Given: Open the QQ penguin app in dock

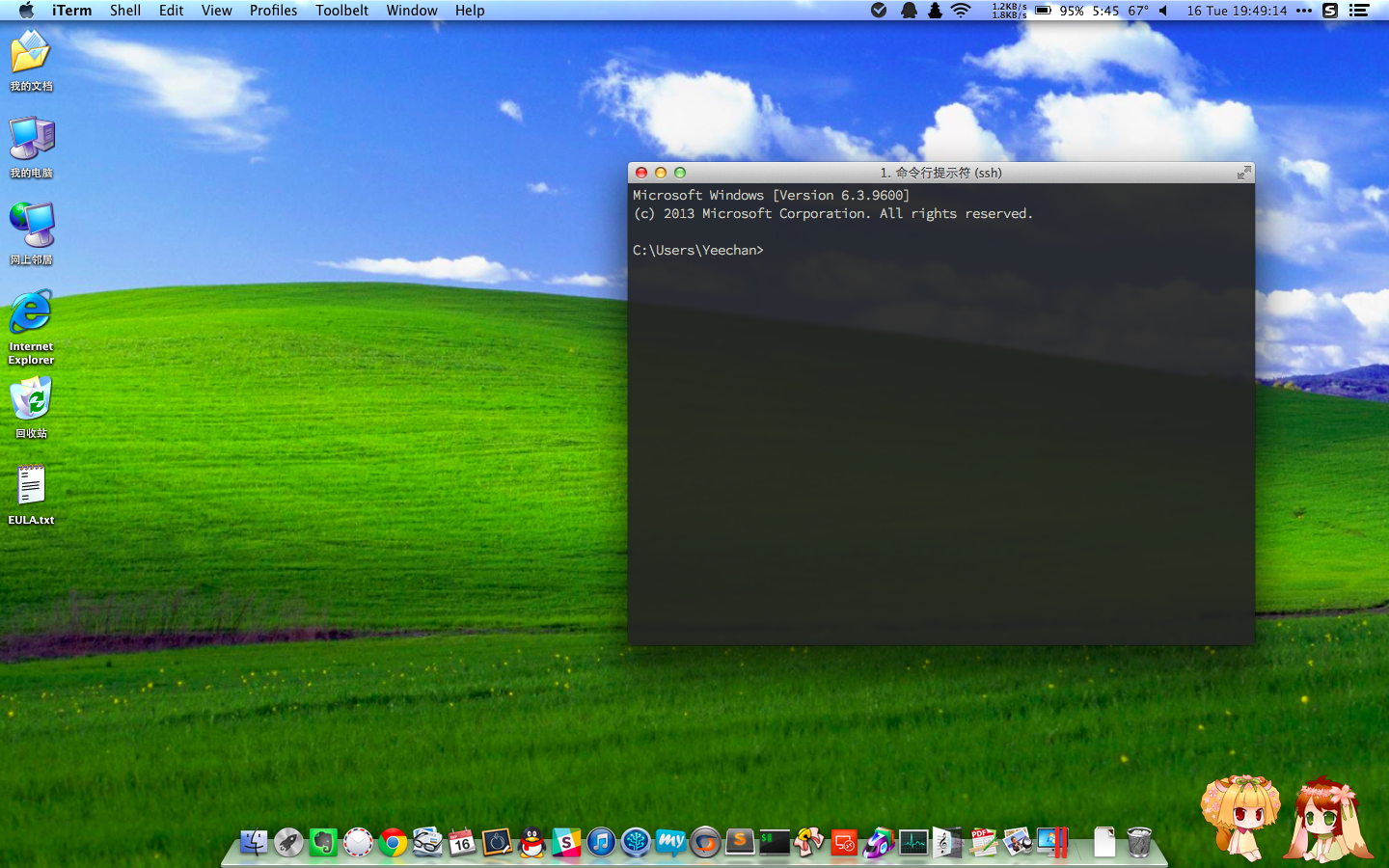Looking at the screenshot, I should click(x=531, y=843).
